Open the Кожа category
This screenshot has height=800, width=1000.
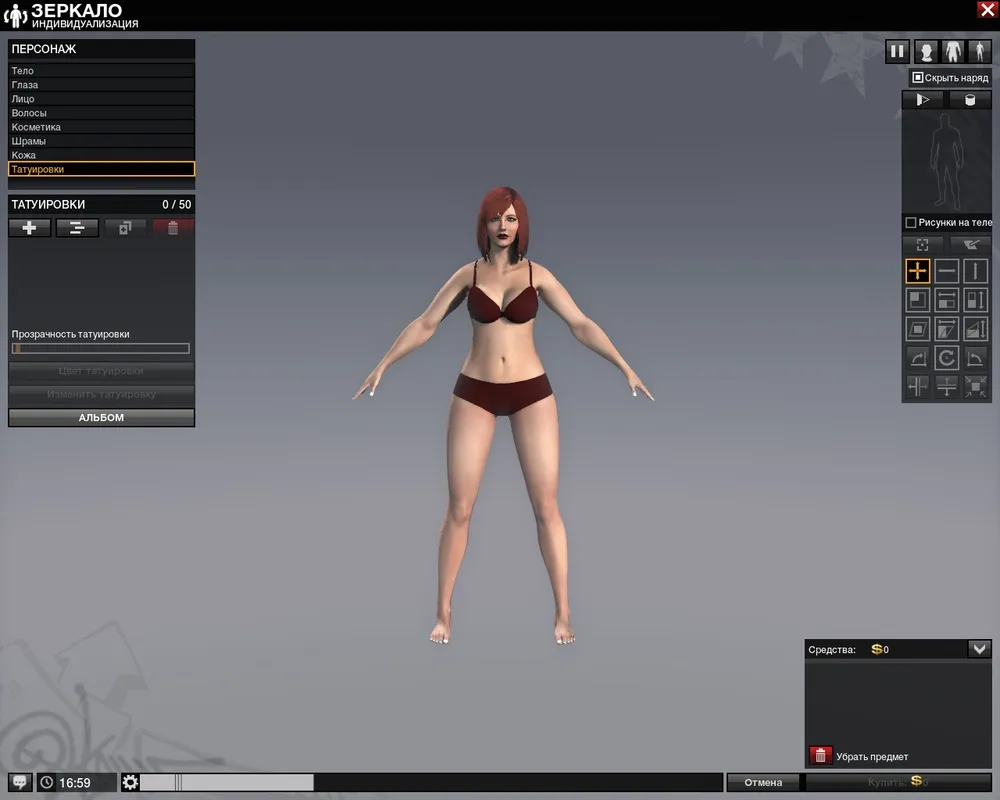(x=101, y=155)
